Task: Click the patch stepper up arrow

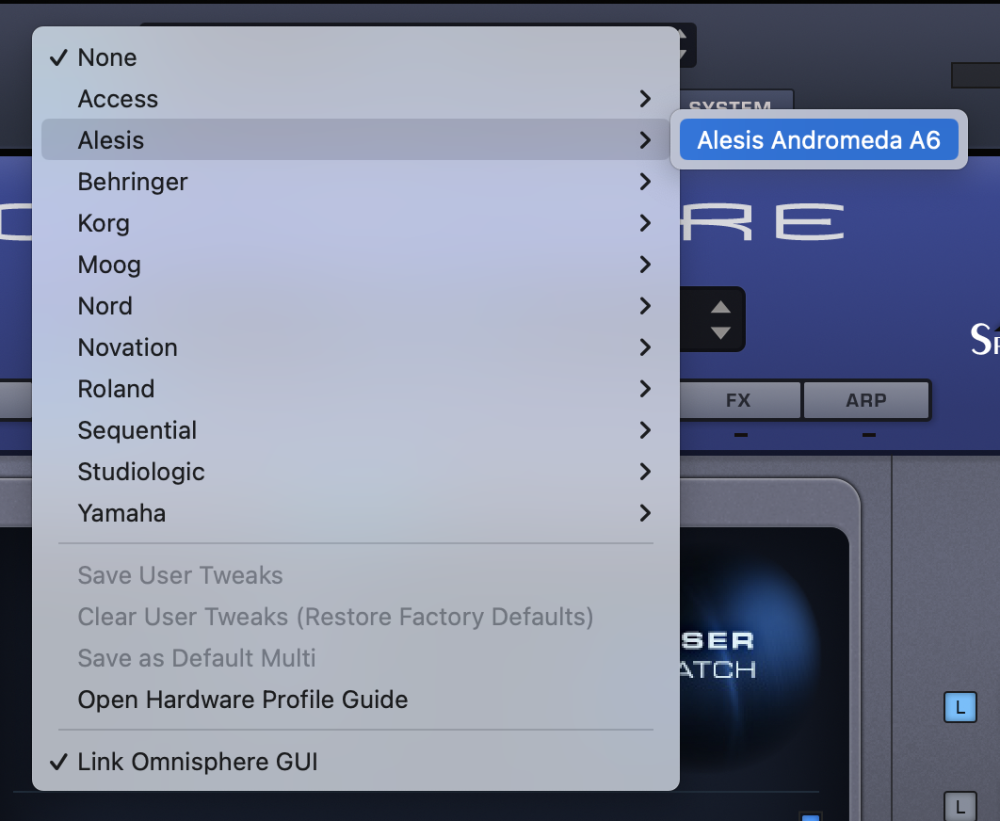Action: pyautogui.click(x=720, y=308)
